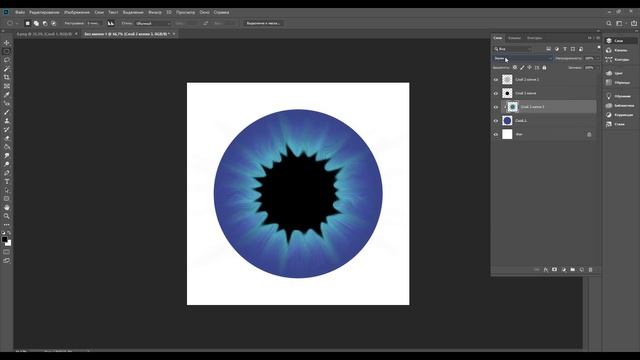Select the Blur tool
The height and width of the screenshot is (360, 640).
tap(7, 156)
